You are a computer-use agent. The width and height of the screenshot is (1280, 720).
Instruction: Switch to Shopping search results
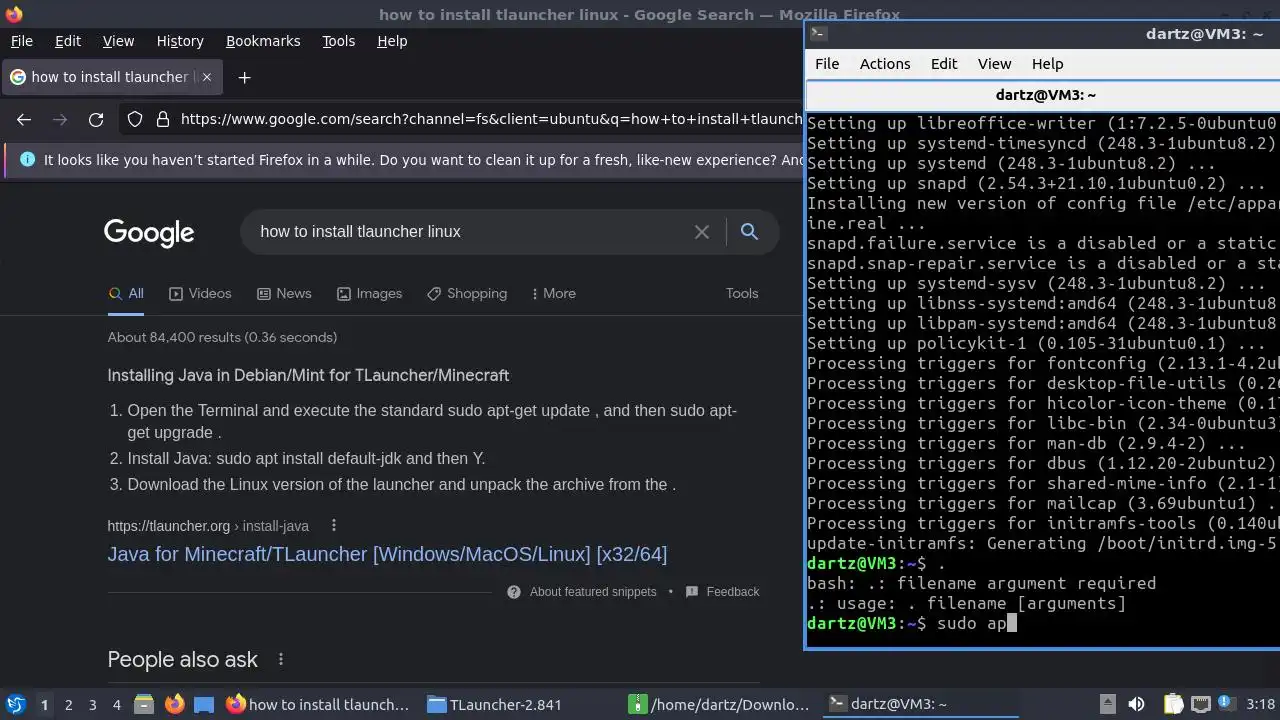point(467,294)
